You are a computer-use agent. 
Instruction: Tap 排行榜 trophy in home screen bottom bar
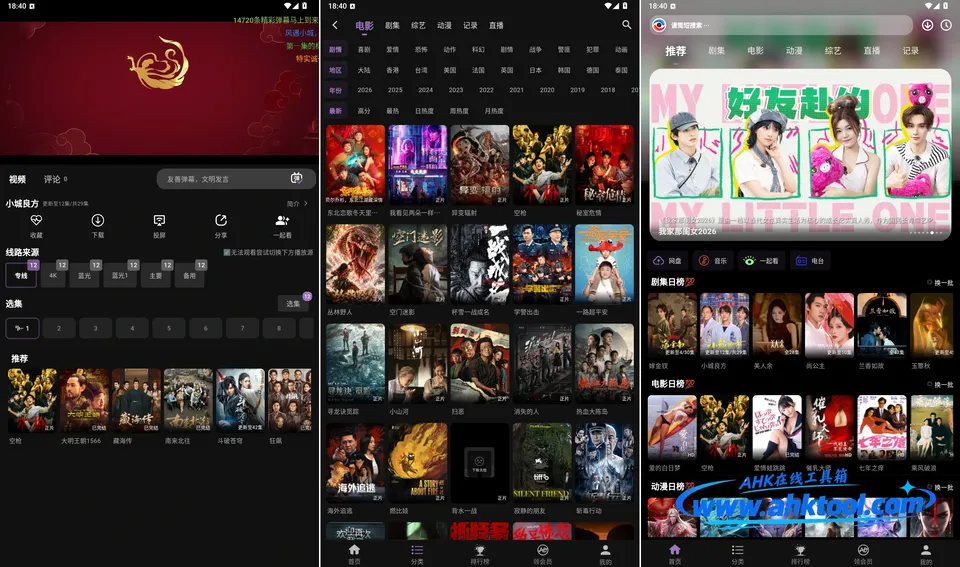pyautogui.click(x=800, y=554)
